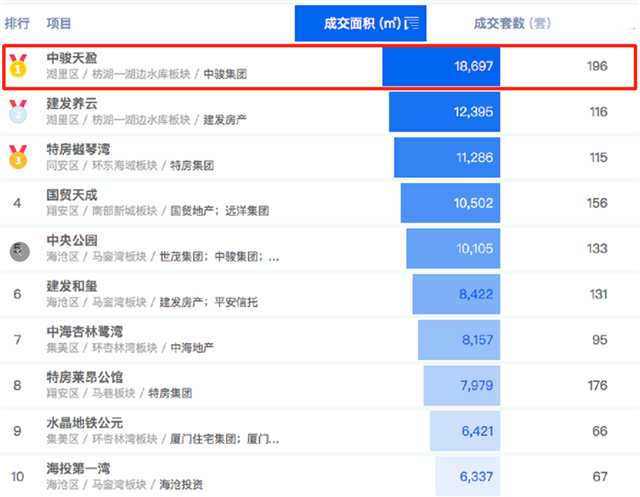Click the 8,157 area bar

[459, 340]
